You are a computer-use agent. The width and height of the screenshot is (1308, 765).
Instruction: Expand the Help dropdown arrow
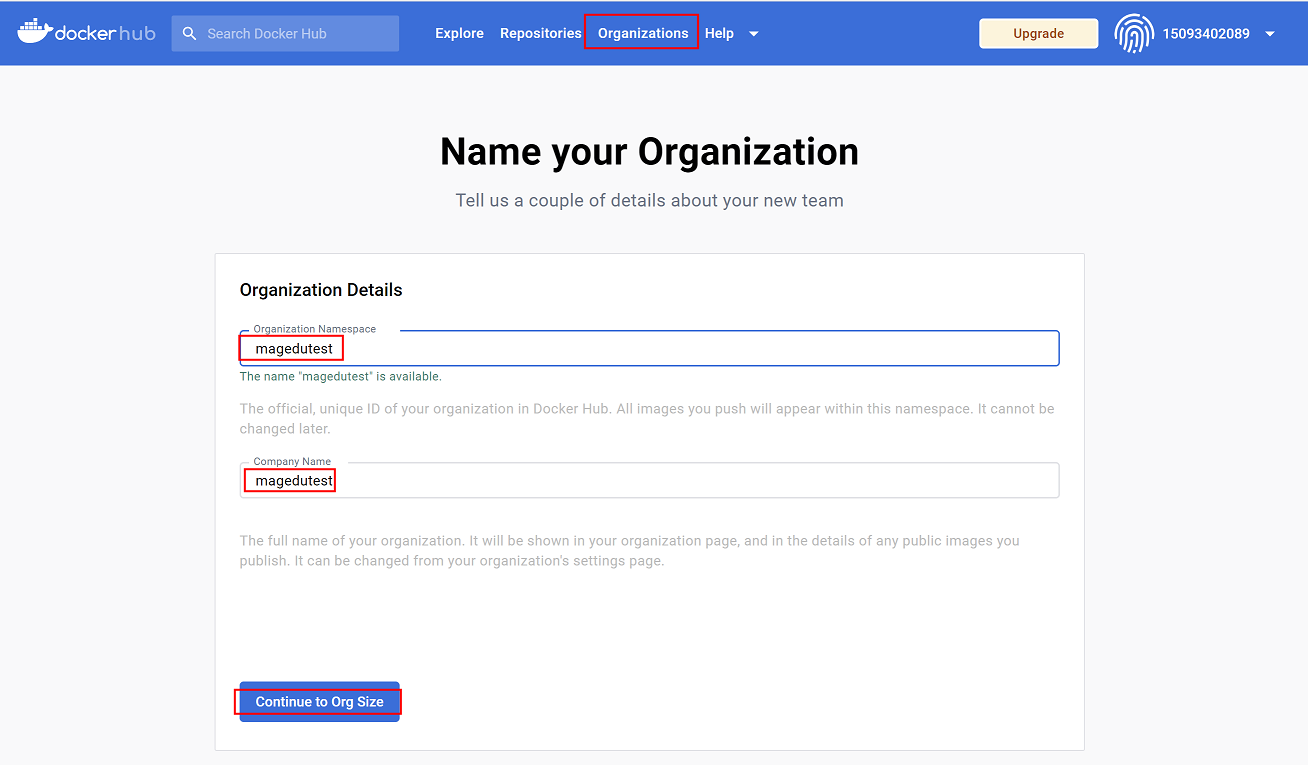tap(754, 34)
